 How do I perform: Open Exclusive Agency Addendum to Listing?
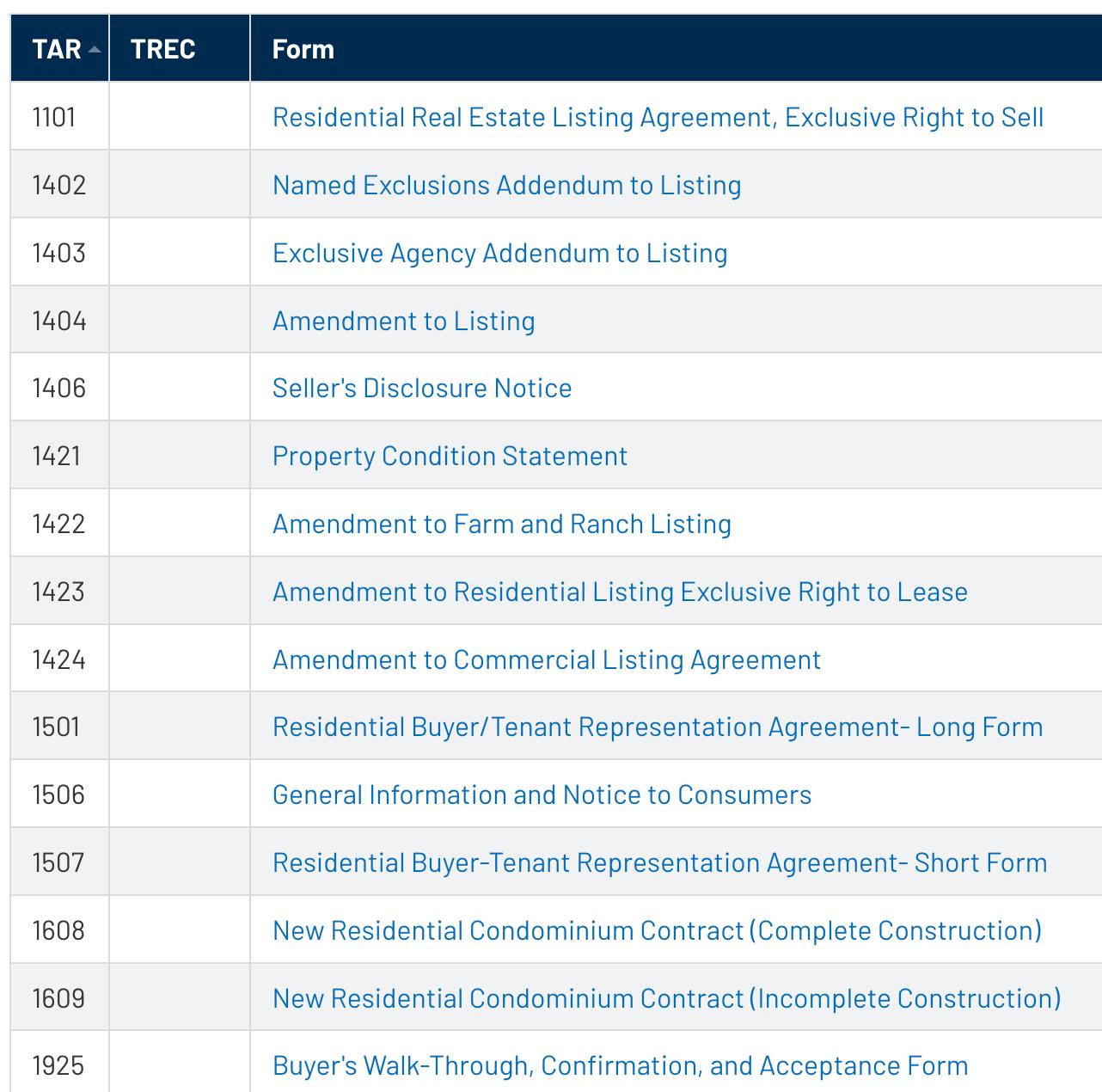click(x=500, y=253)
